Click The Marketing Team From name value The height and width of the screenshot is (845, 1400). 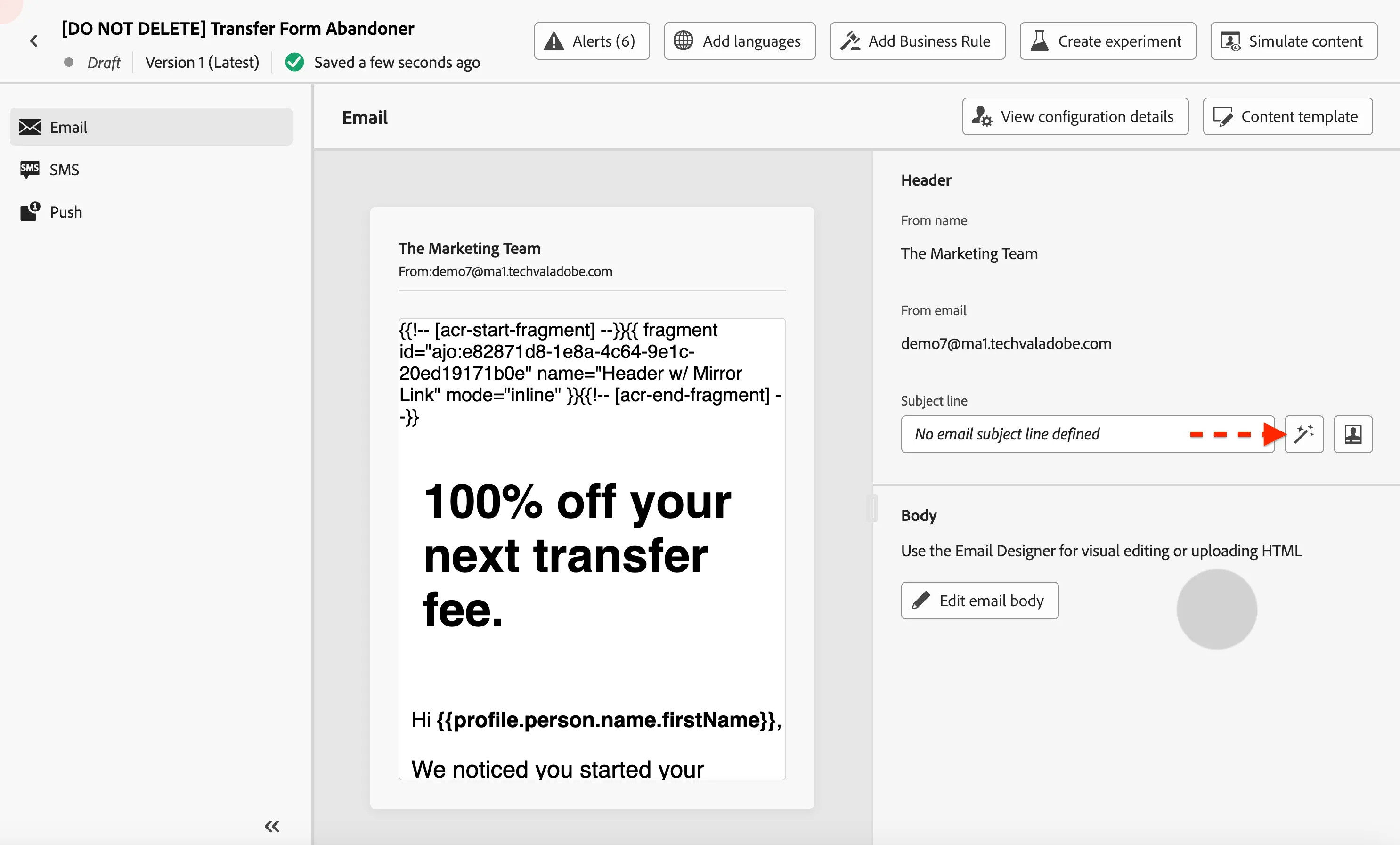[x=969, y=253]
